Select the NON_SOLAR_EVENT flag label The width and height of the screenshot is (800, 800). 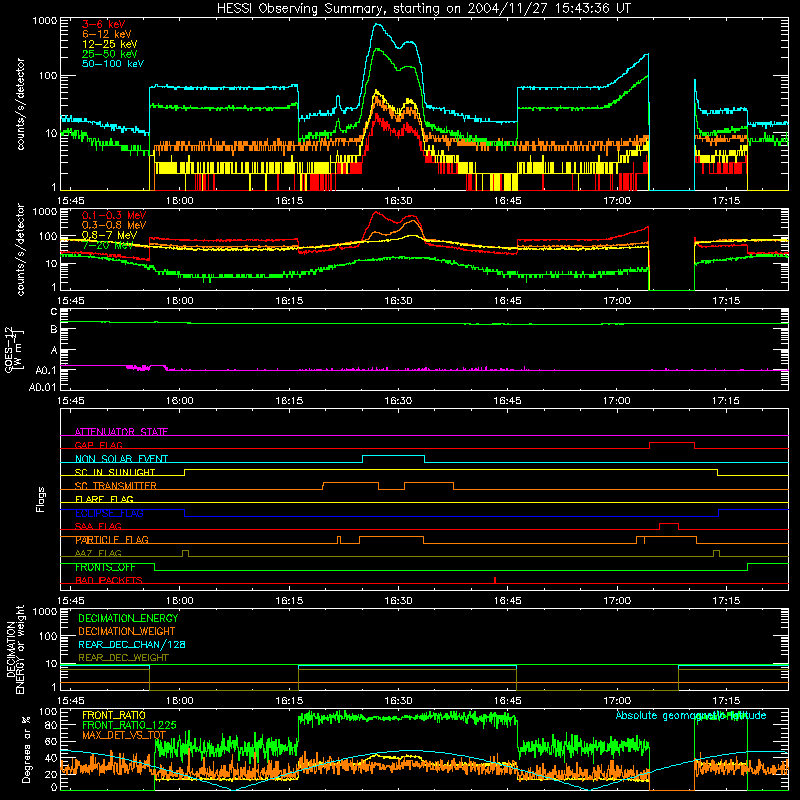coord(121,459)
